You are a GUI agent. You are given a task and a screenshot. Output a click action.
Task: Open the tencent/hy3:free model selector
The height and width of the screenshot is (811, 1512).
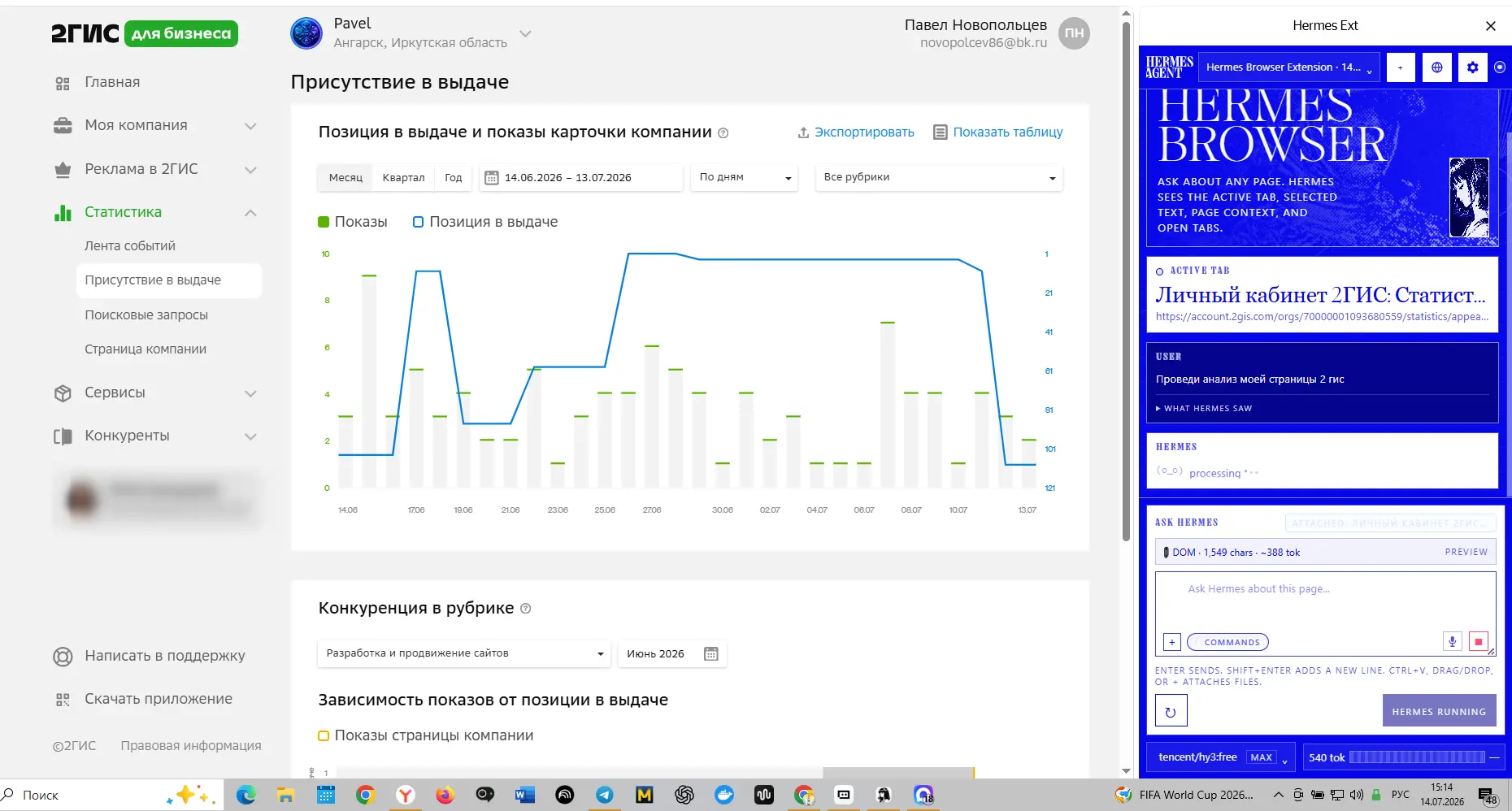(x=1223, y=757)
